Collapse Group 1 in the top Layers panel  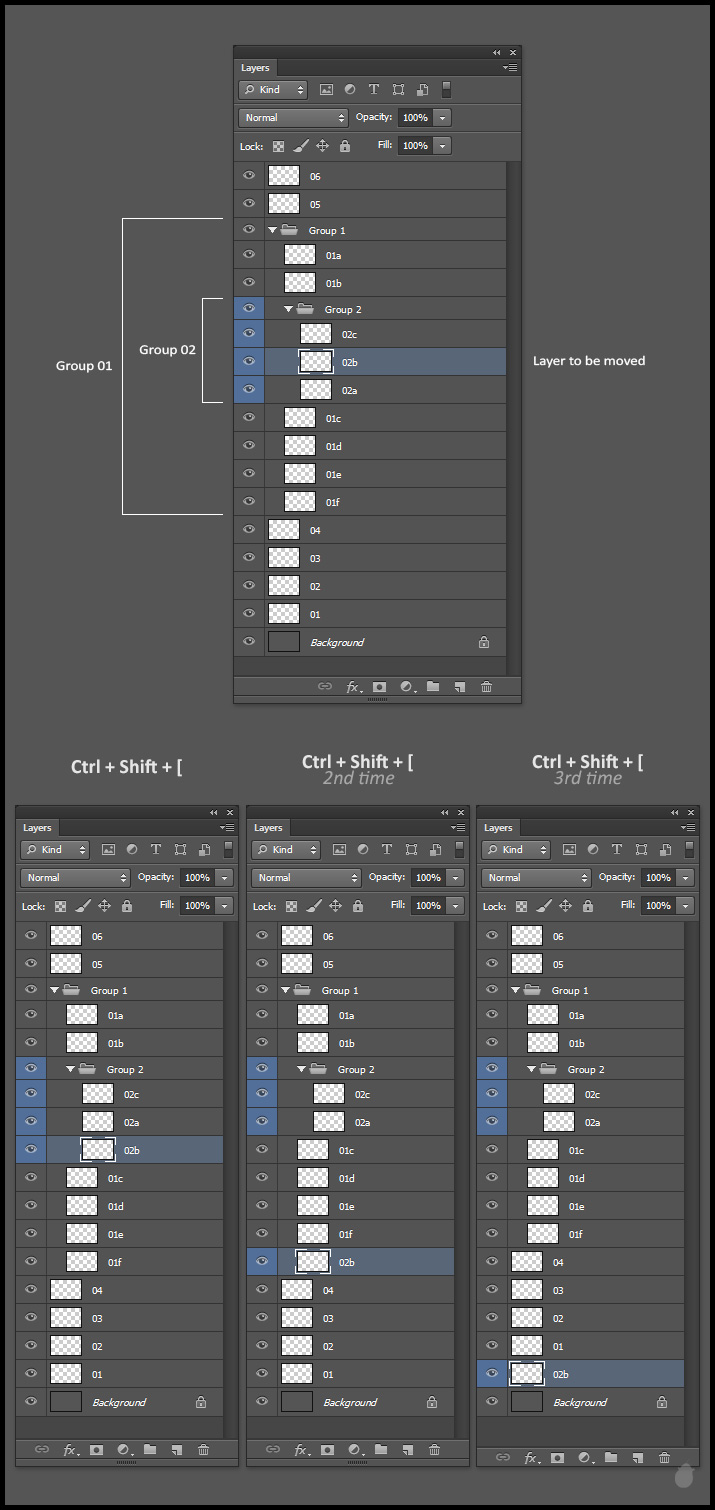coord(272,230)
